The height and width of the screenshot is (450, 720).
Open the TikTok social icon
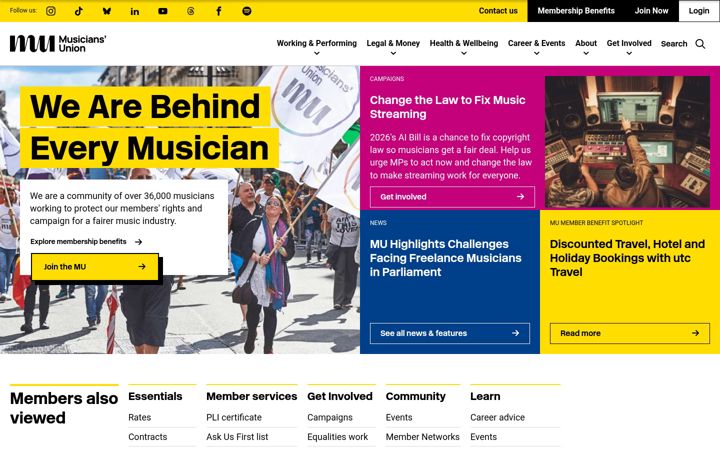[x=79, y=11]
